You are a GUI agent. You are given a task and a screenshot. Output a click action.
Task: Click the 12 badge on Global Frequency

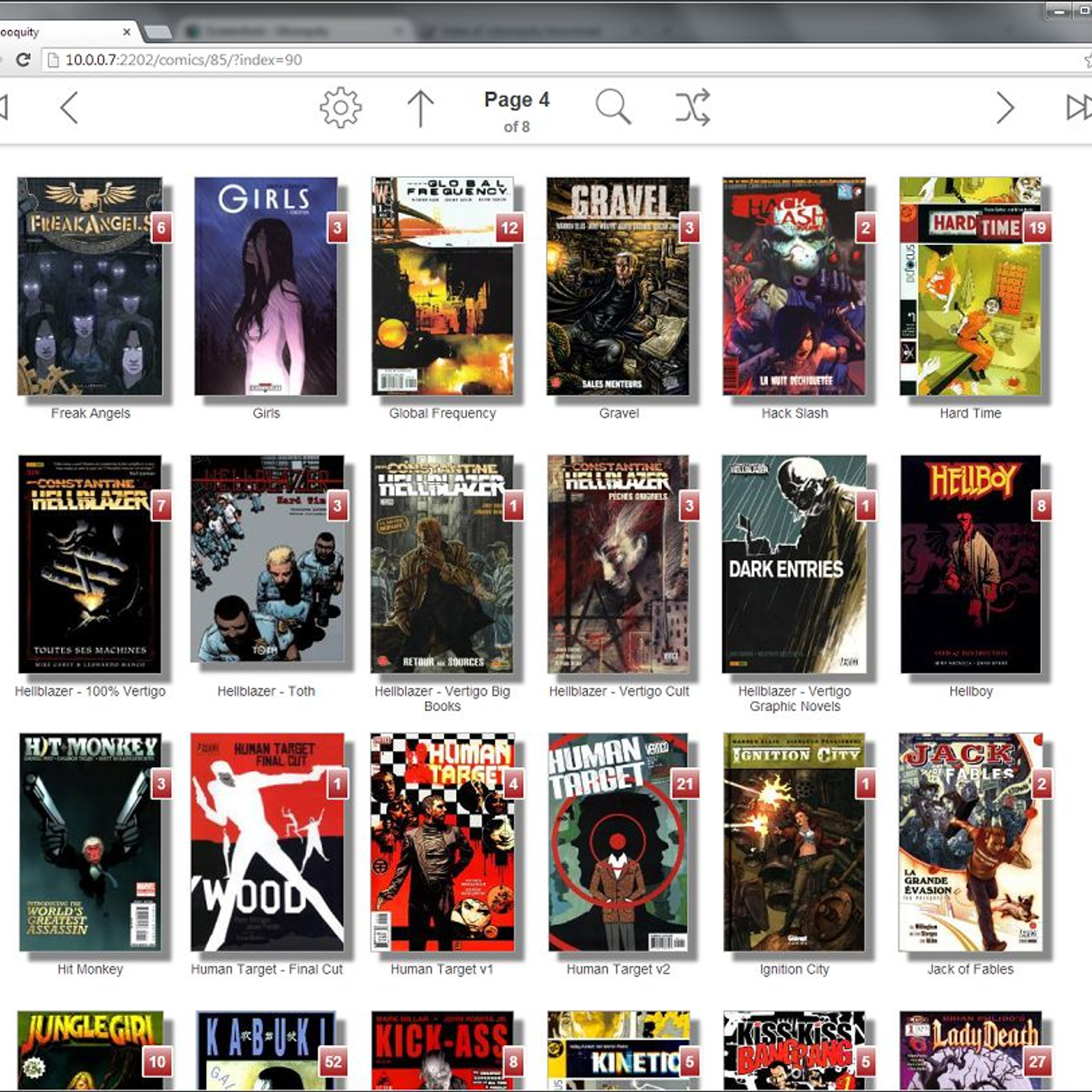tap(509, 228)
